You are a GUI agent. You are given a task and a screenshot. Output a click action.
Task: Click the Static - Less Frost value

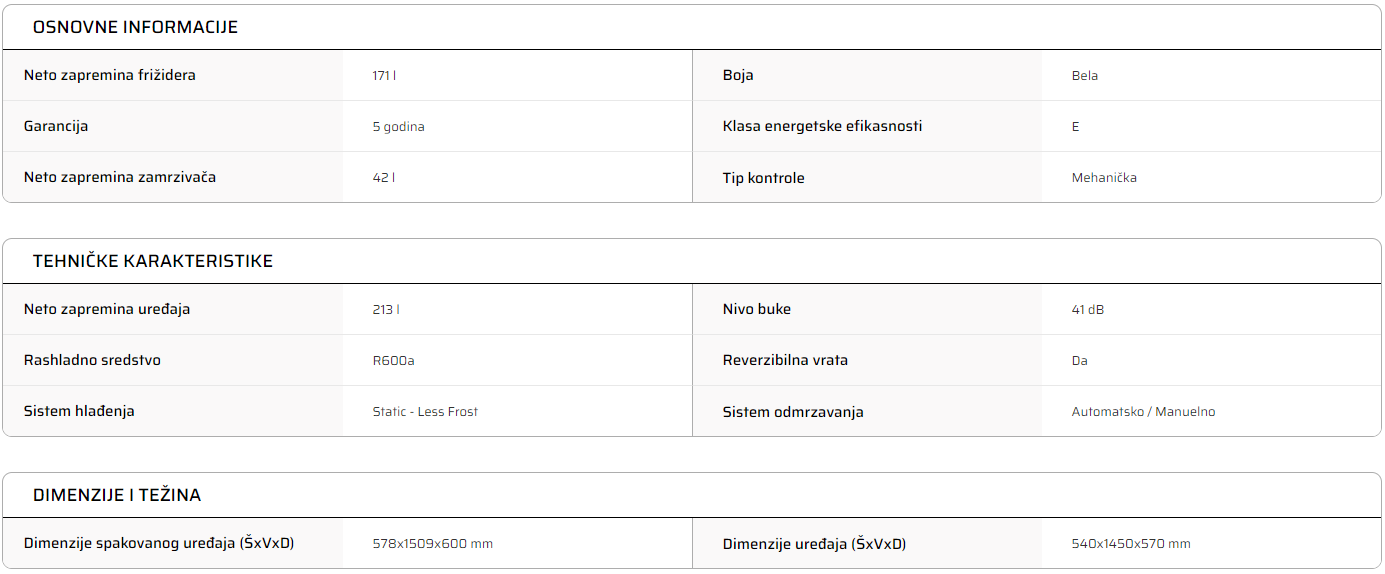425,411
